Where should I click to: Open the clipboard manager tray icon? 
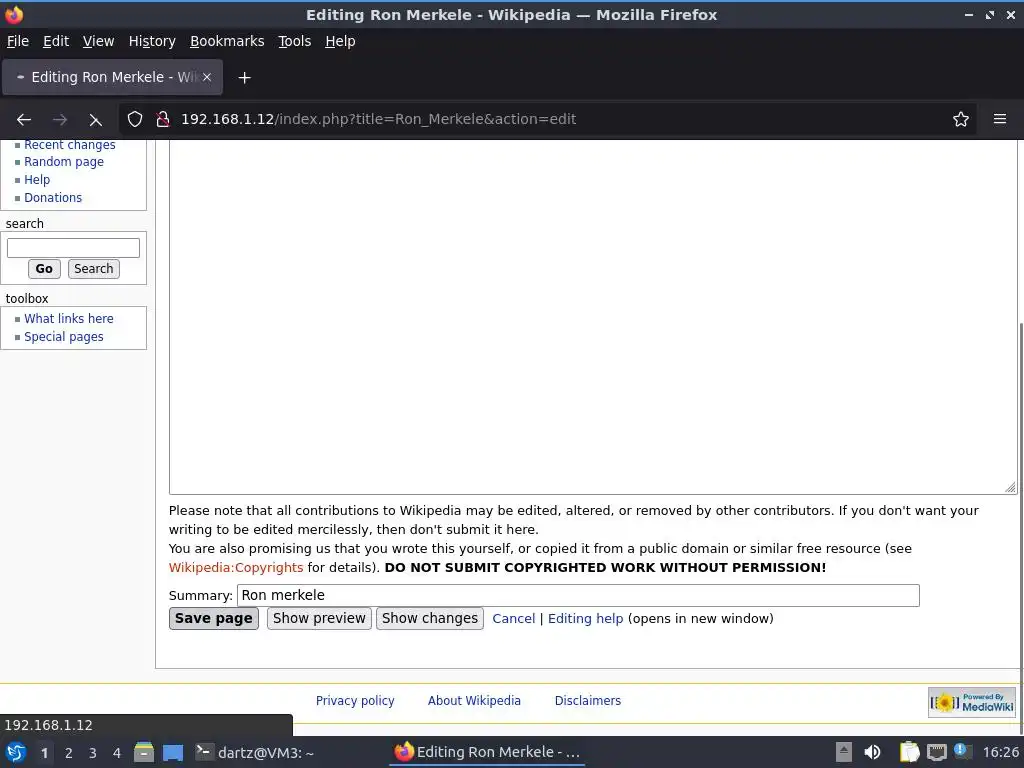909,752
